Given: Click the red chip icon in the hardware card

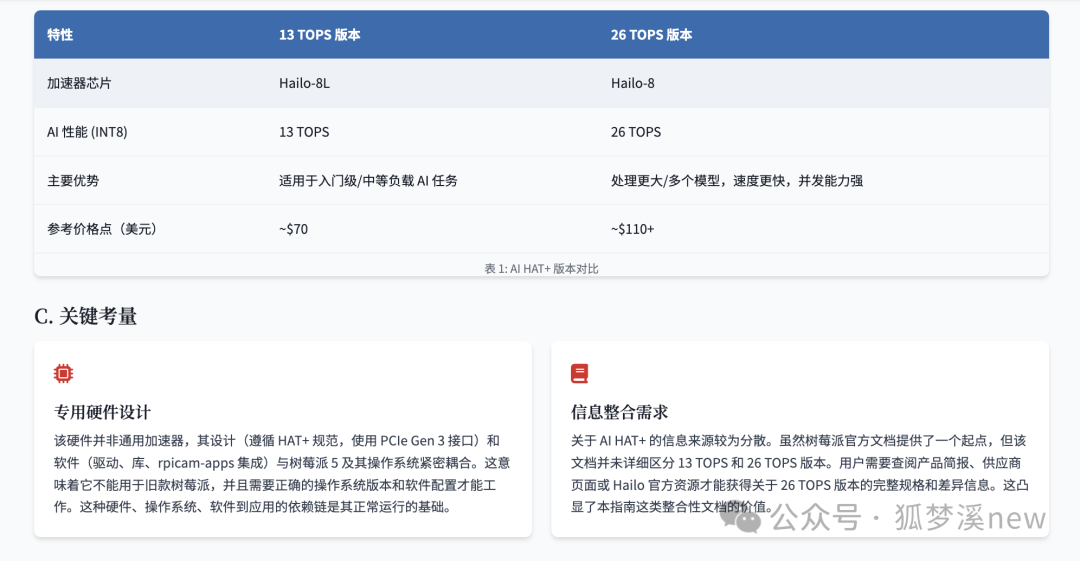Looking at the screenshot, I should click(63, 374).
